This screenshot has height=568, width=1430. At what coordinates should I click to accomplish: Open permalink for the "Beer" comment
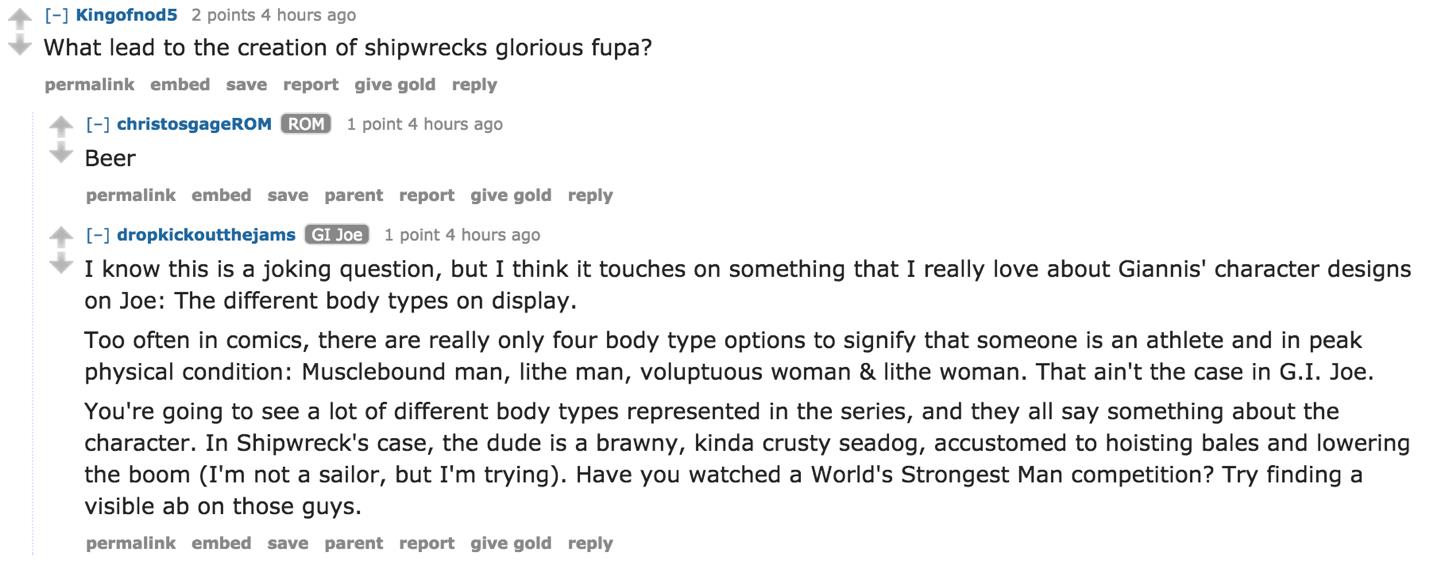pos(130,195)
